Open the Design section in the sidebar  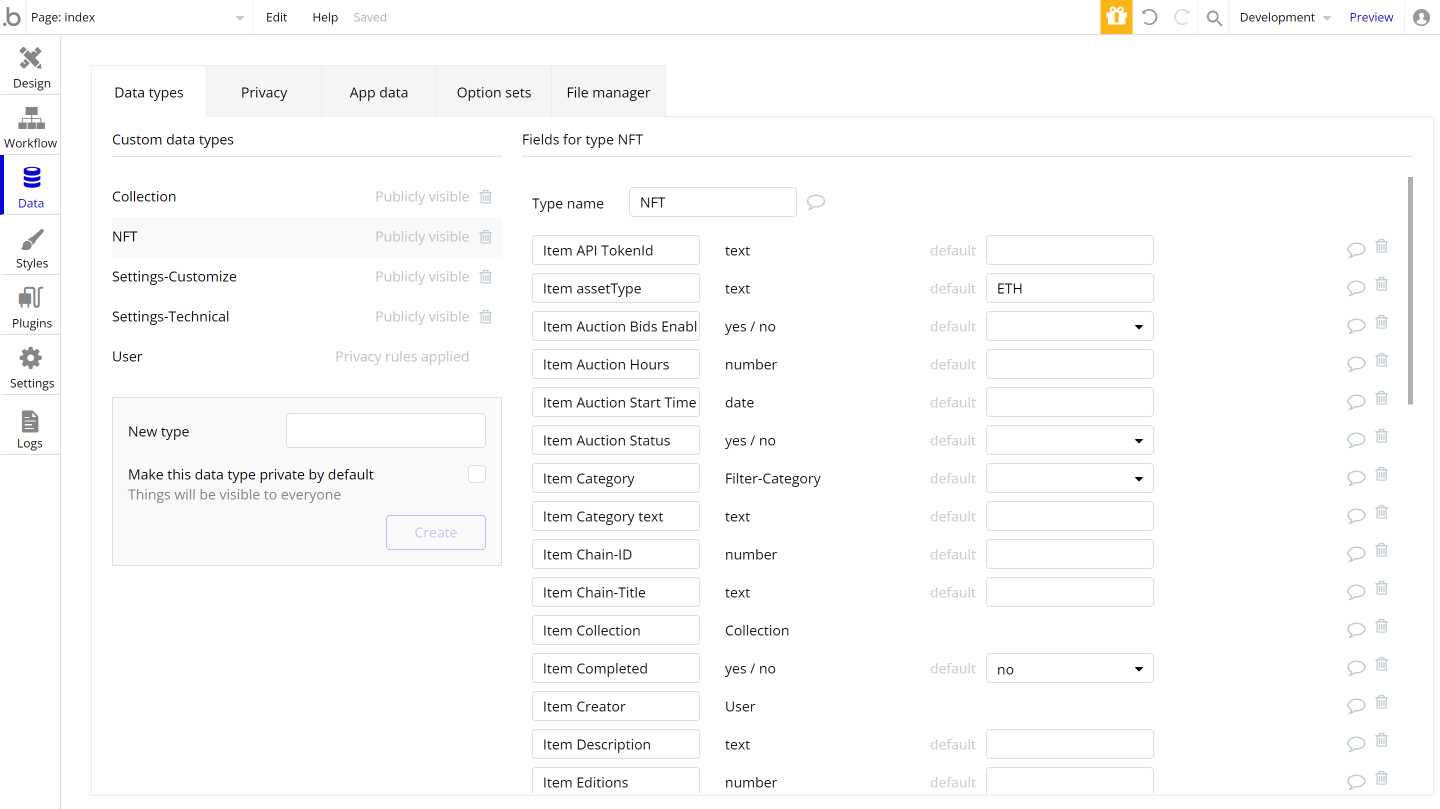[x=30, y=65]
